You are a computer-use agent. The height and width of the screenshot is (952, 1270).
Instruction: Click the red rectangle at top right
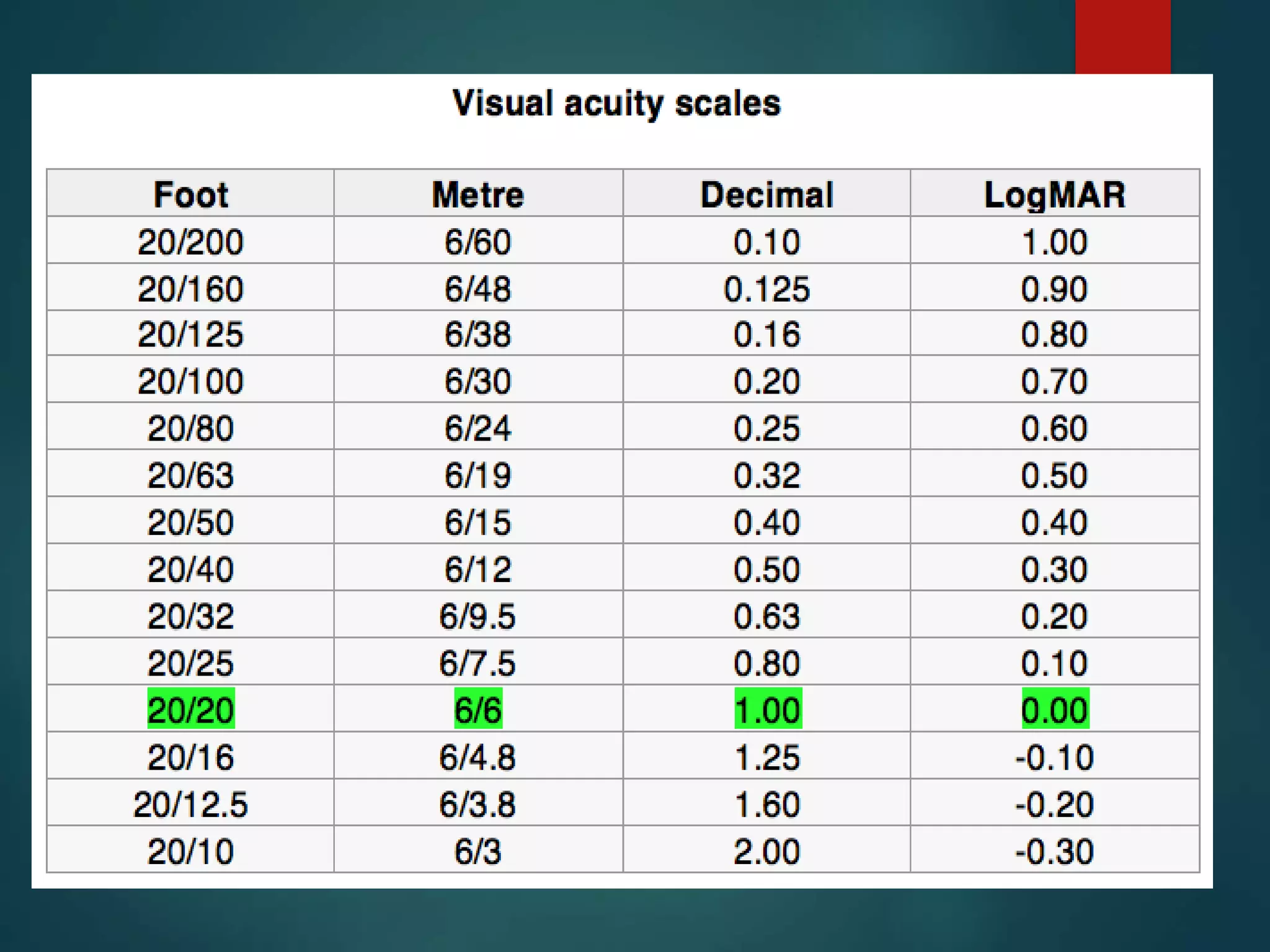click(x=1122, y=36)
